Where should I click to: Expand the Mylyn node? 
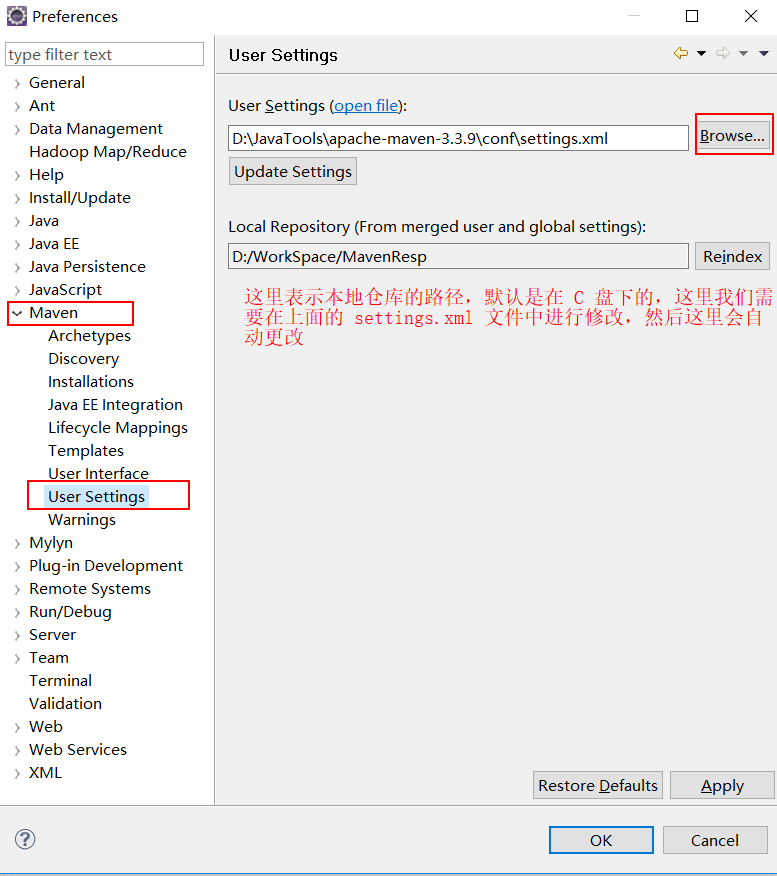tap(17, 543)
